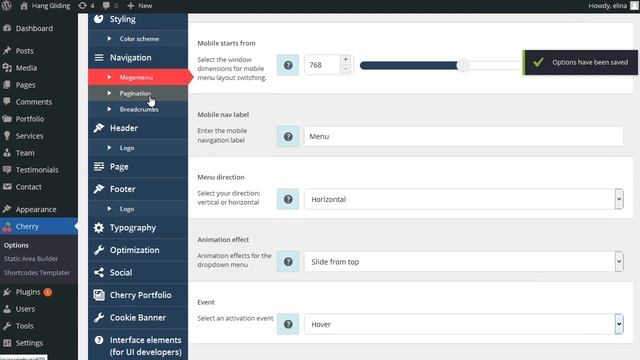The width and height of the screenshot is (640, 360).
Task: Open Shortcodes Templater submenu link
Action: pyautogui.click(x=37, y=273)
